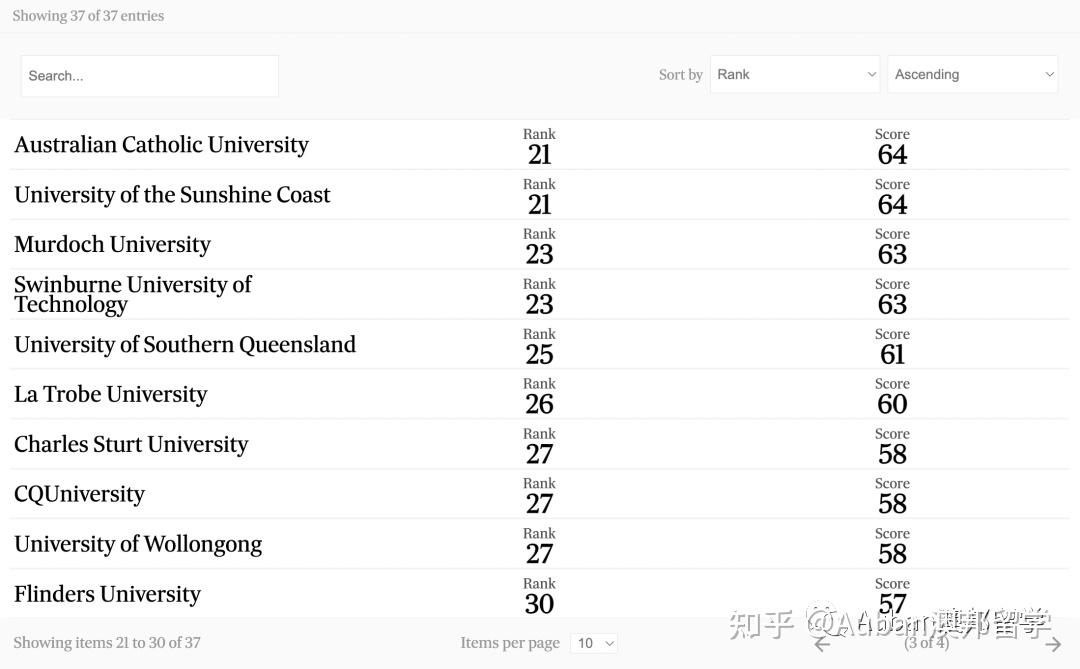Select Australian Catholic University row

click(161, 145)
